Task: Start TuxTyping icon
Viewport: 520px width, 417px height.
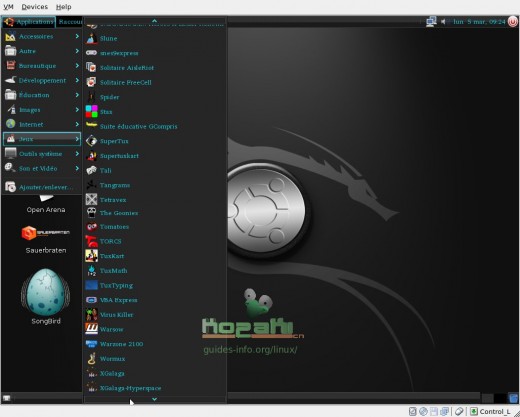Action: [x=91, y=285]
